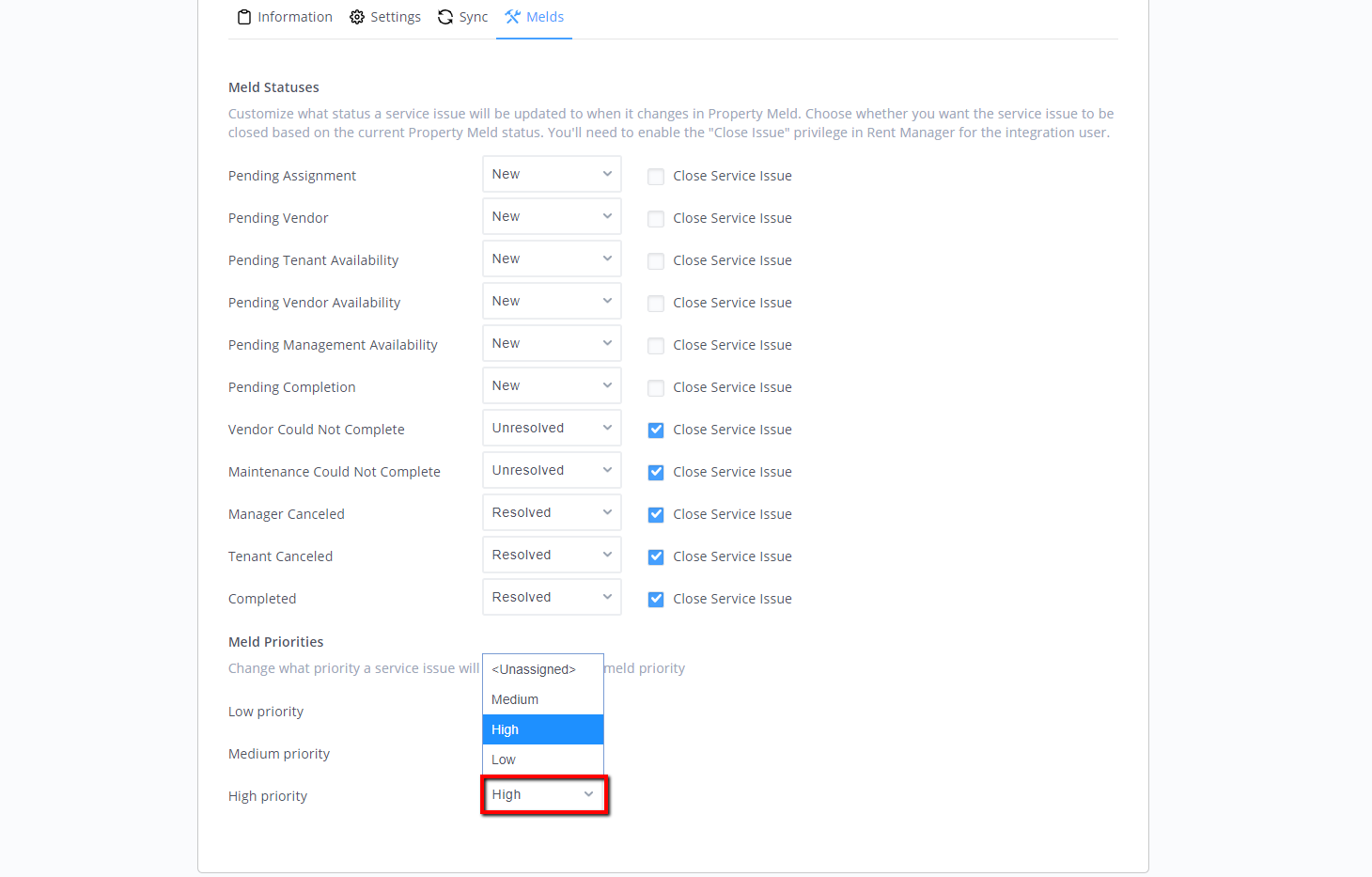Click the clipboard icon beside Information
1372x877 pixels.
pos(244,17)
